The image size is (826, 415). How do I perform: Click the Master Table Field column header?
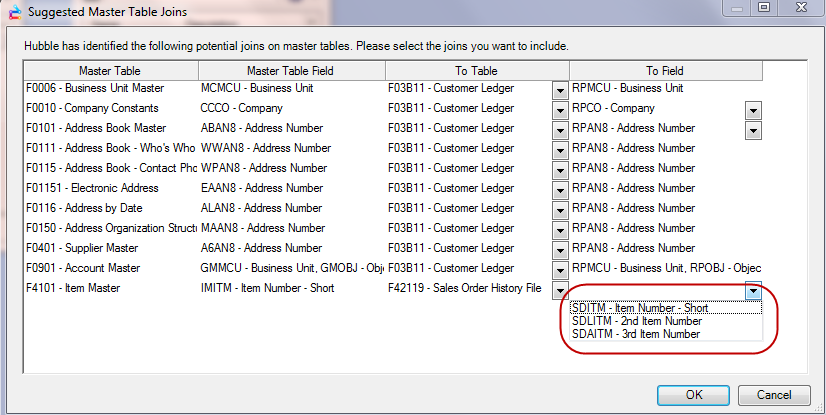pyautogui.click(x=292, y=71)
